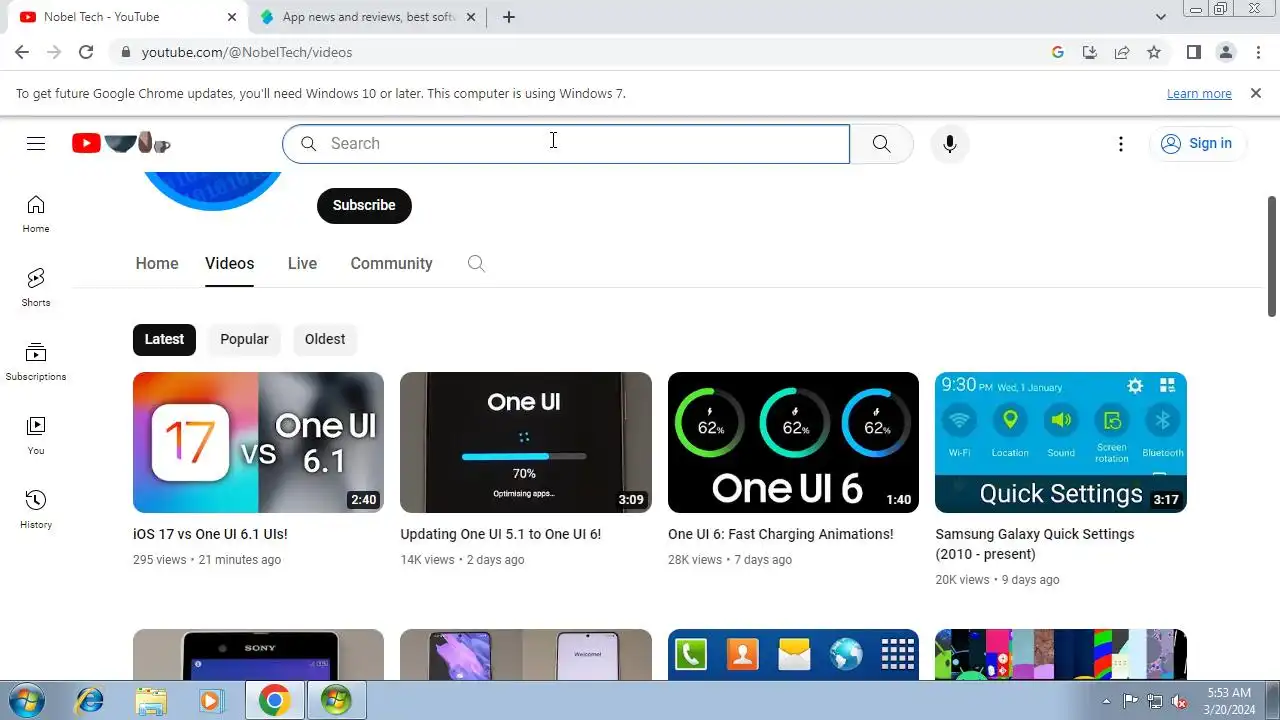Open Windows Explorer from taskbar
The image size is (1280, 720).
tap(151, 701)
